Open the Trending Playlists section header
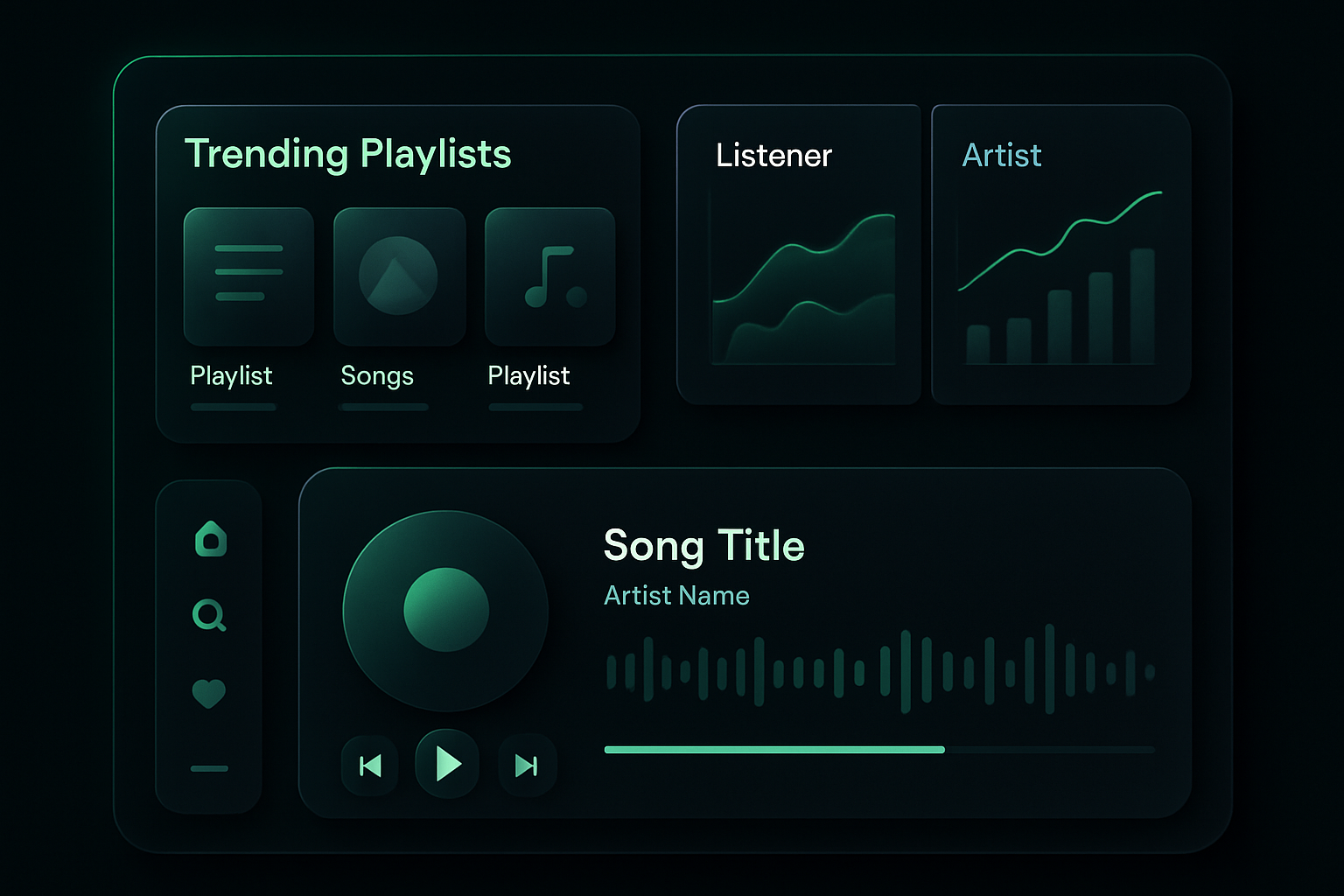This screenshot has height=896, width=1344. [348, 153]
